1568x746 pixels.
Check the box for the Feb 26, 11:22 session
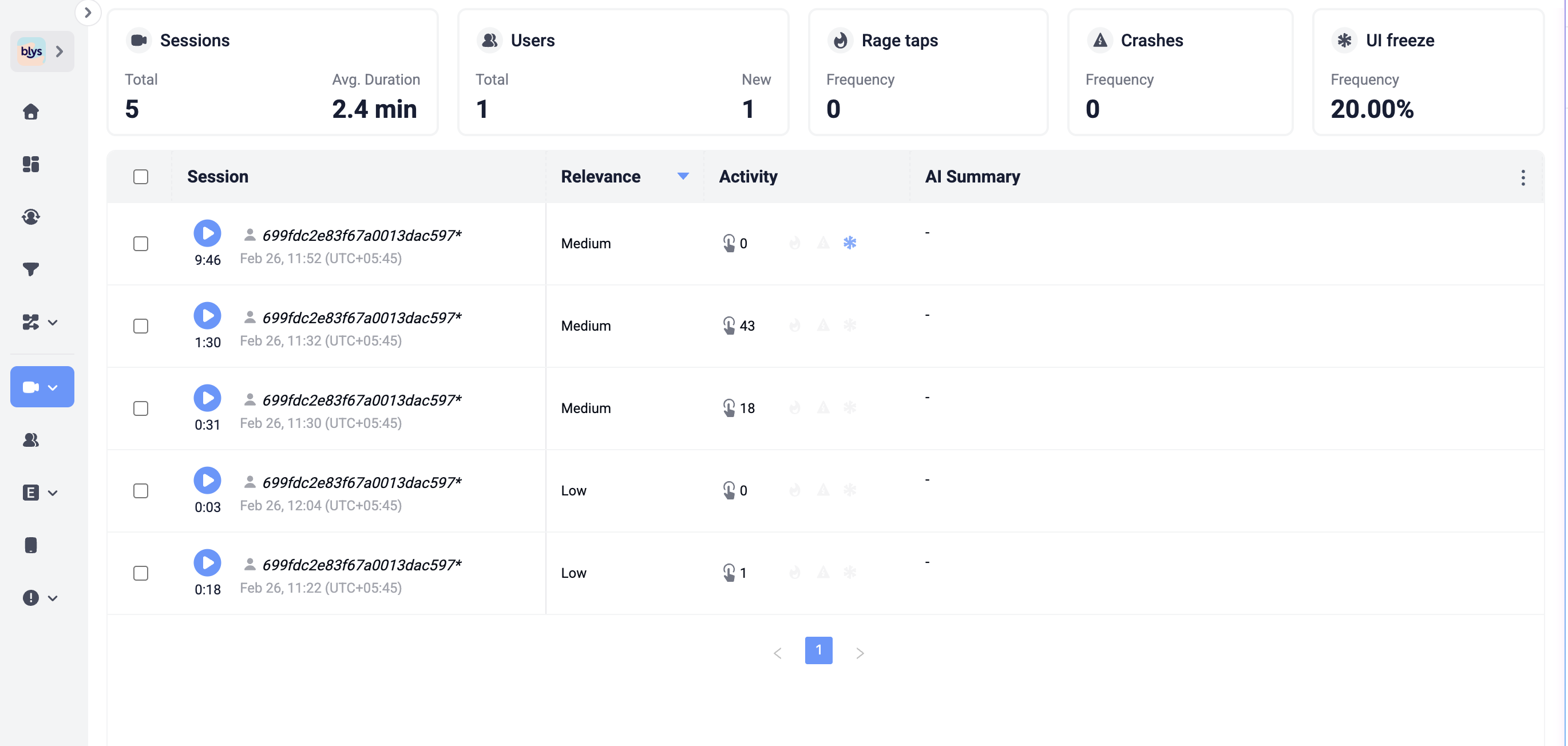[141, 573]
